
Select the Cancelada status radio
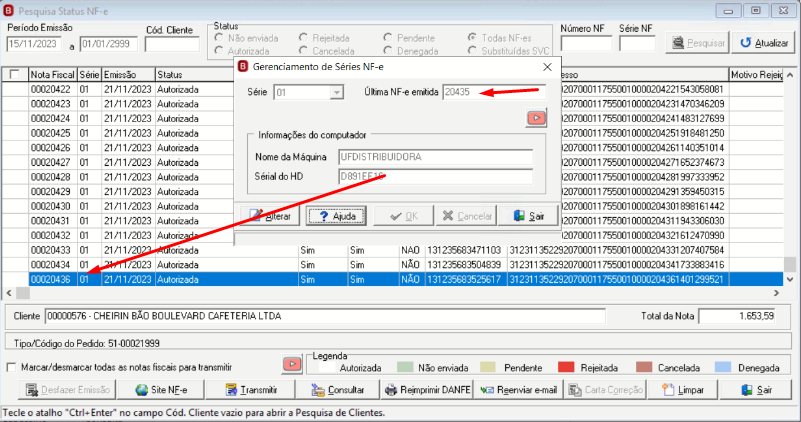303,51
